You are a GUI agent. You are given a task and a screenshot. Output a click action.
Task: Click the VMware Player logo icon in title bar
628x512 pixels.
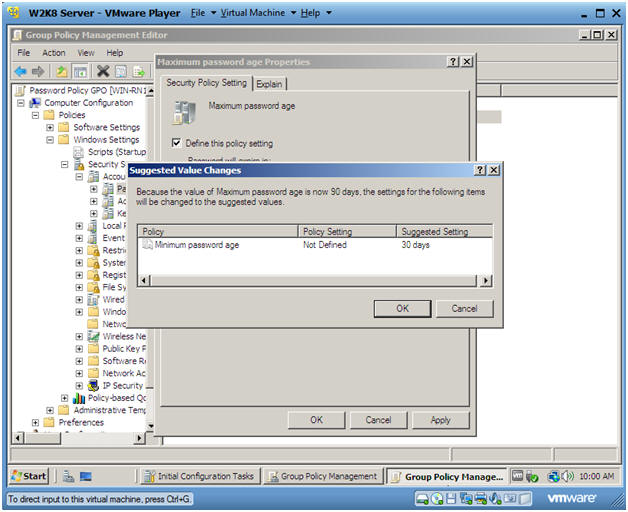pyautogui.click(x=13, y=12)
